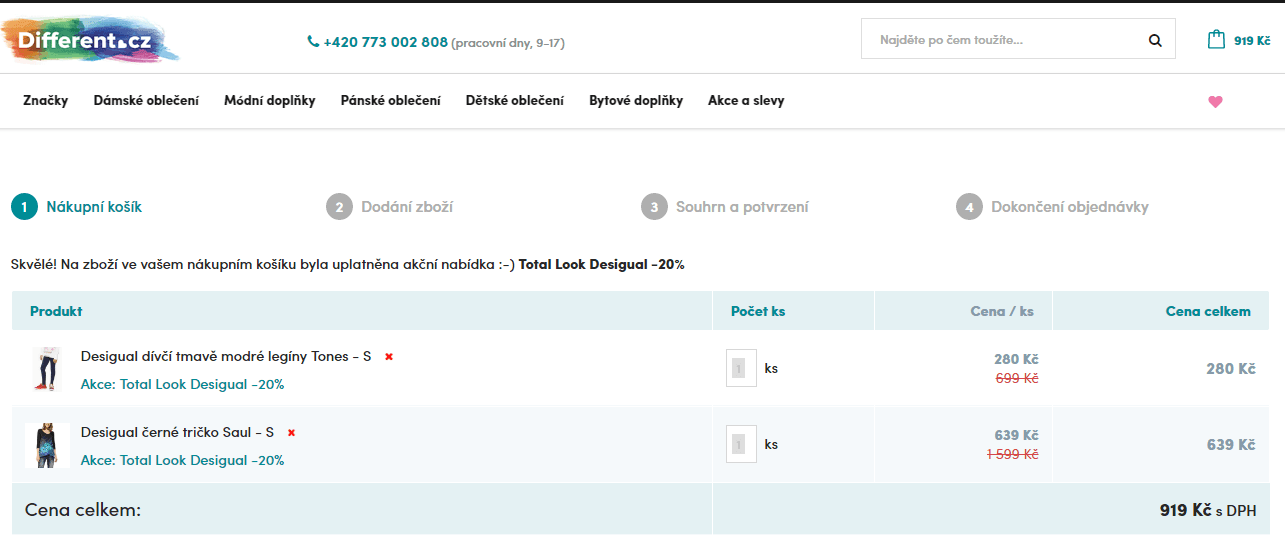This screenshot has width=1285, height=535.
Task: Click the Akce Total Look link under the tričko
Action: coord(182,460)
